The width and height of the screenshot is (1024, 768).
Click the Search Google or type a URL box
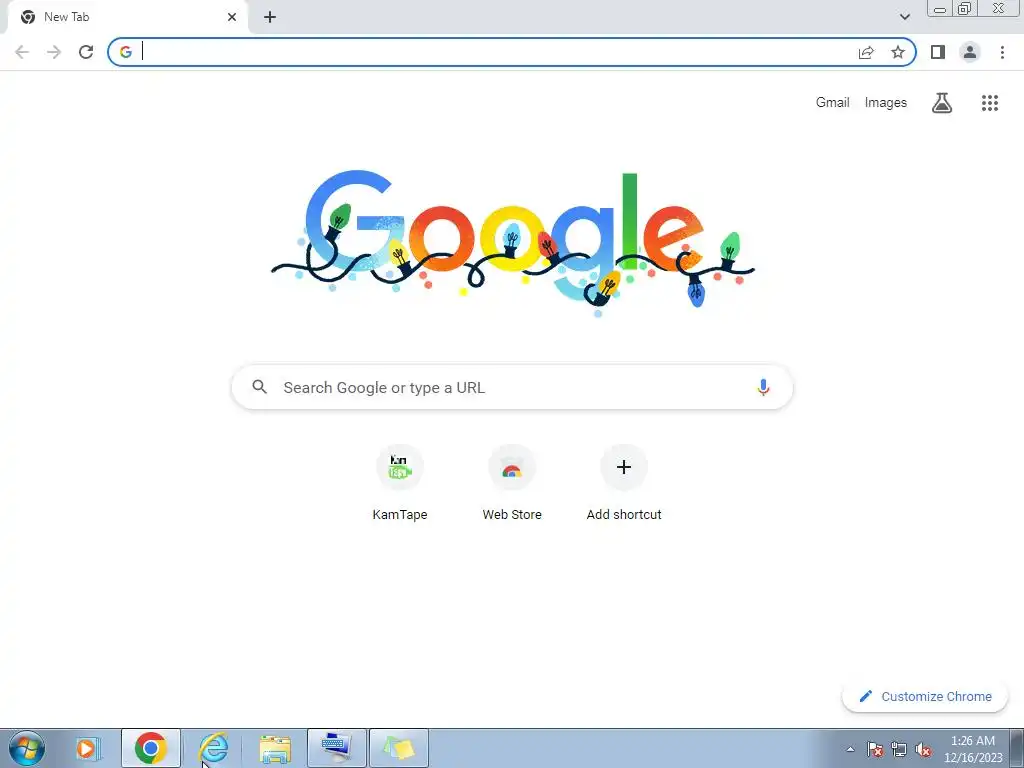tap(512, 387)
